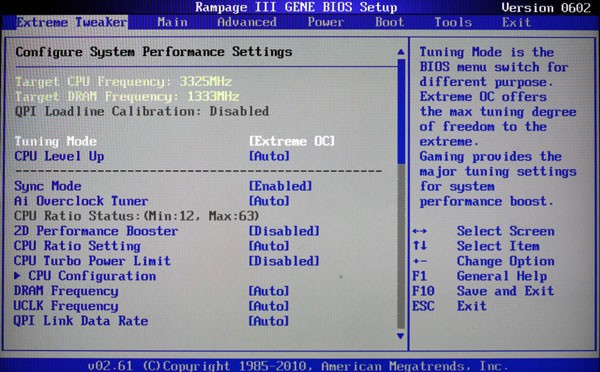This screenshot has height=372, width=600.
Task: Switch to the Advanced tab
Action: [247, 22]
